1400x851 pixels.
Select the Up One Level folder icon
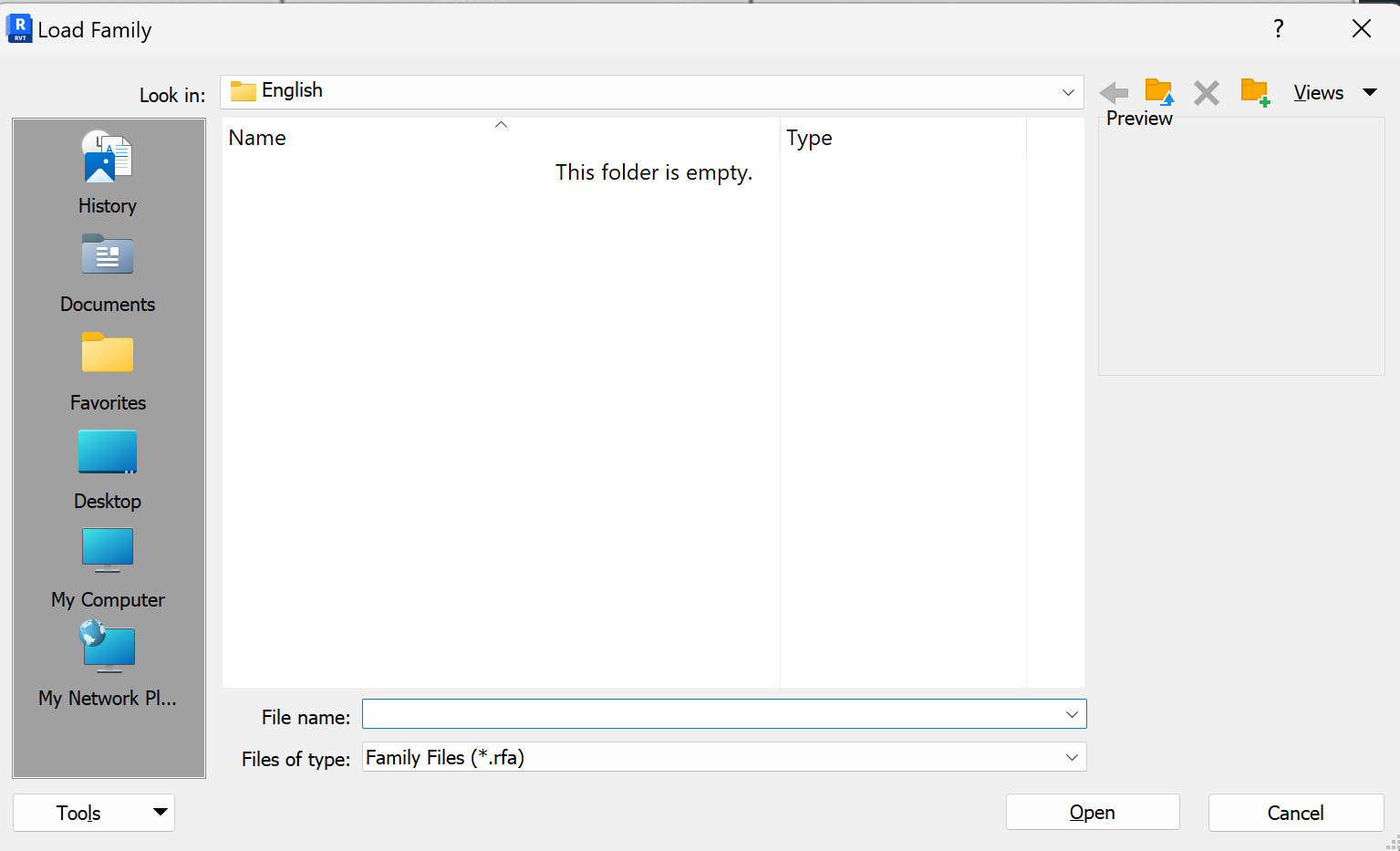point(1158,91)
